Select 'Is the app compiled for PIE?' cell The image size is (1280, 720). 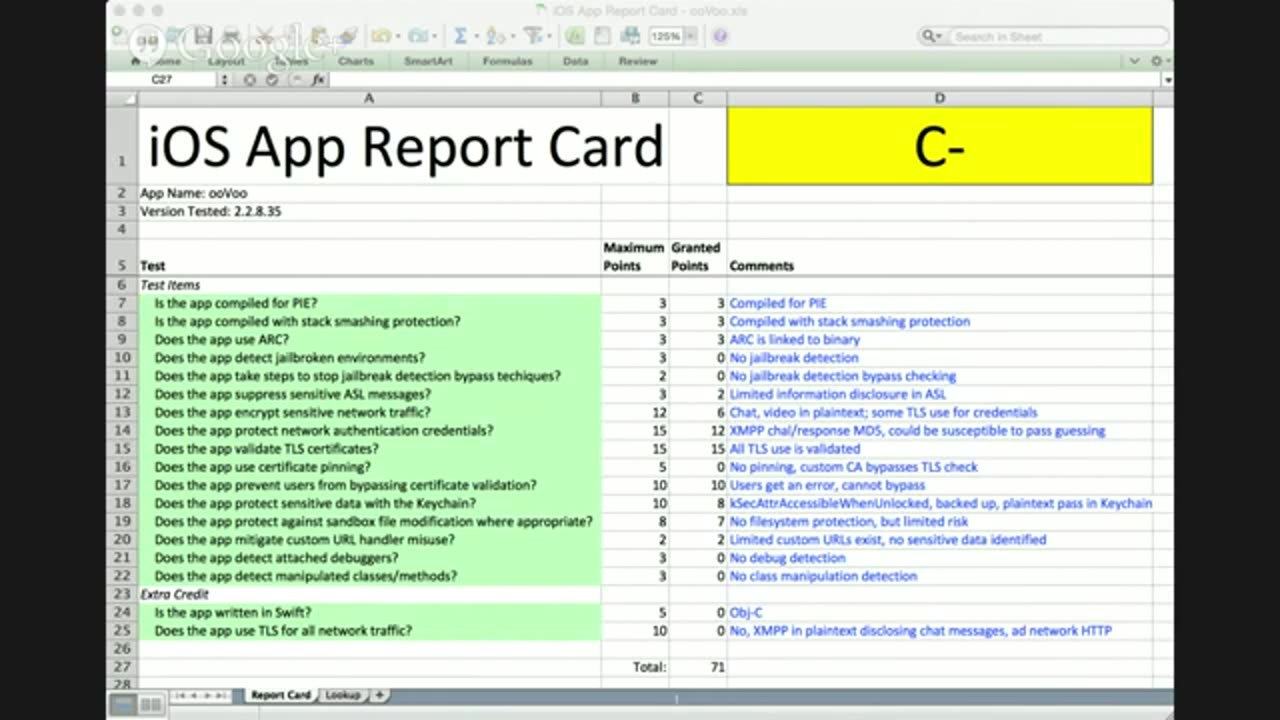(x=369, y=303)
